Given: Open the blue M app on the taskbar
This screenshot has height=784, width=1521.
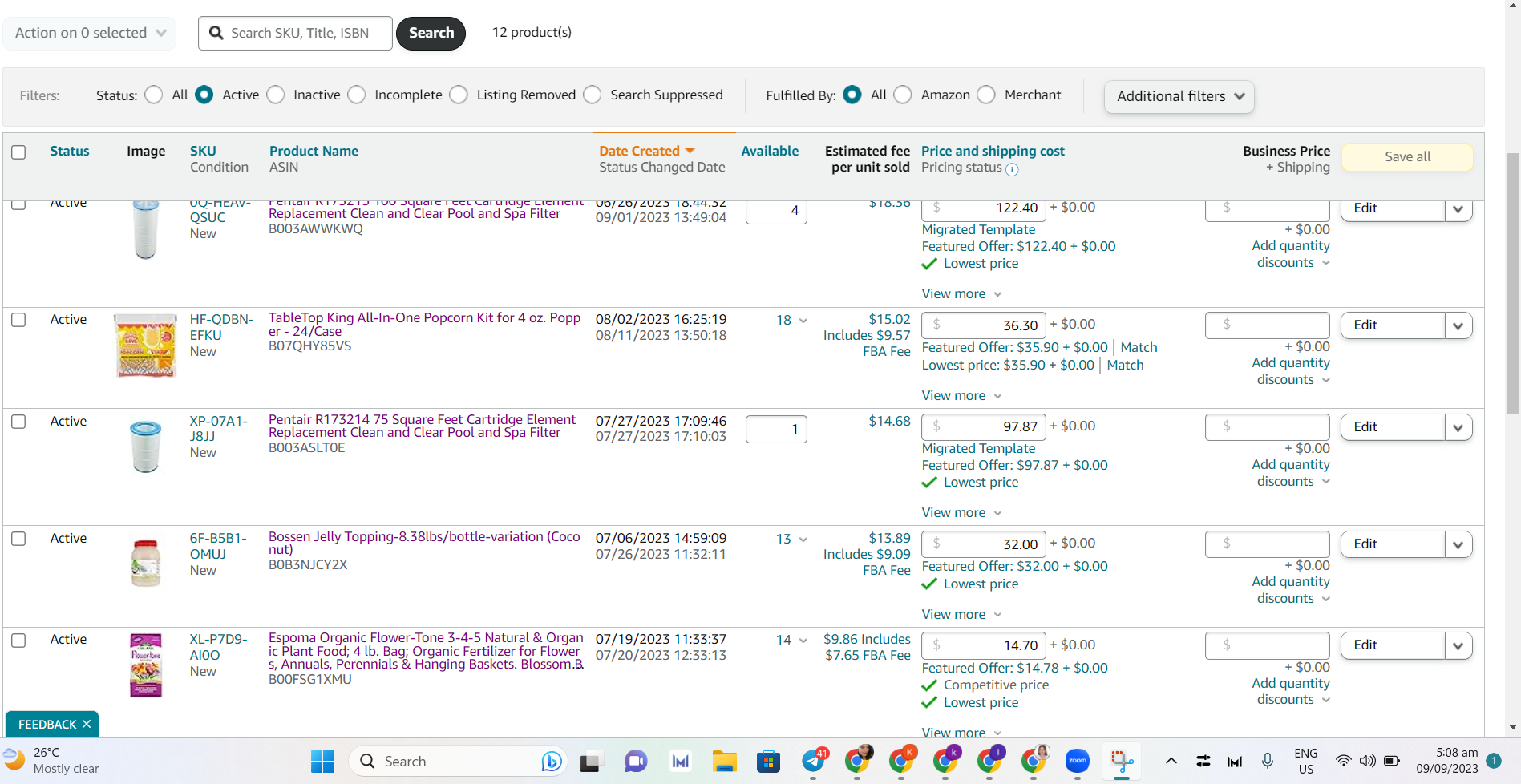Looking at the screenshot, I should 680,761.
